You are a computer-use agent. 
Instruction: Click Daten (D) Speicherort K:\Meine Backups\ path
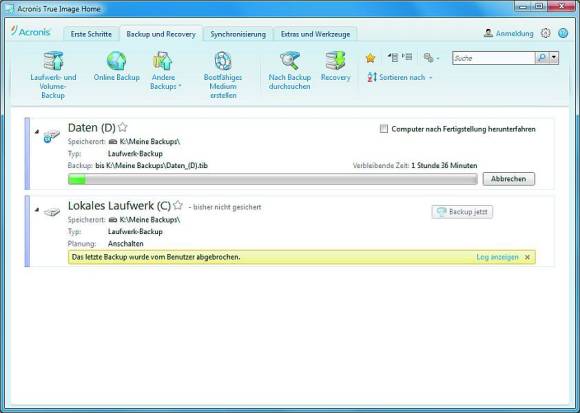(x=149, y=142)
